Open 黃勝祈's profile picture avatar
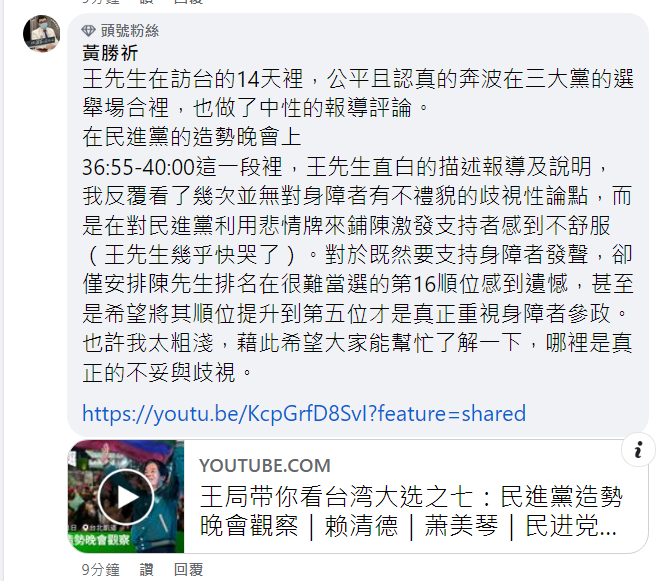The height and width of the screenshot is (581, 669). coord(41,33)
